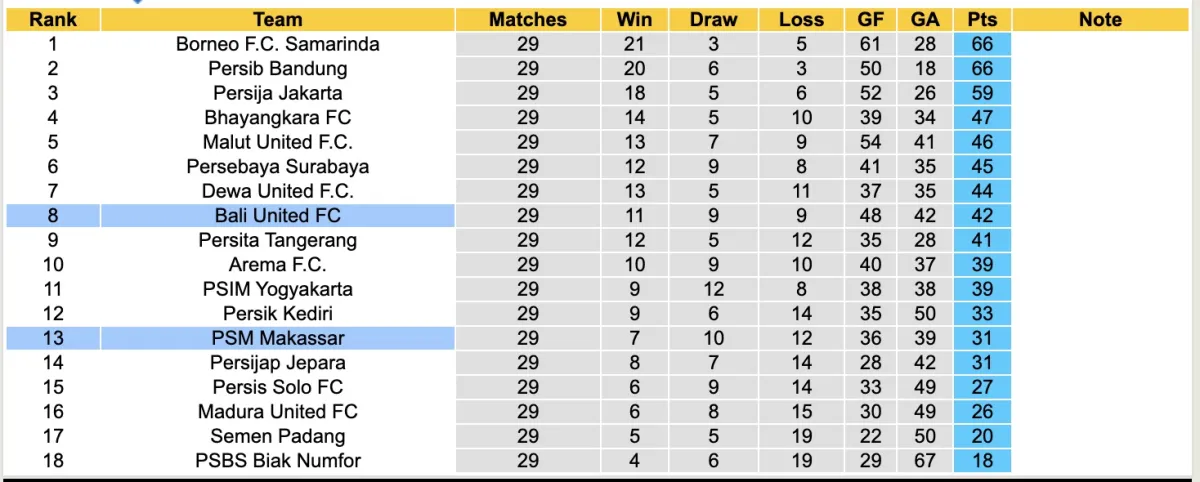Screen dimensions: 1200x482
Task: Select the Note column header
Action: 1100,19
